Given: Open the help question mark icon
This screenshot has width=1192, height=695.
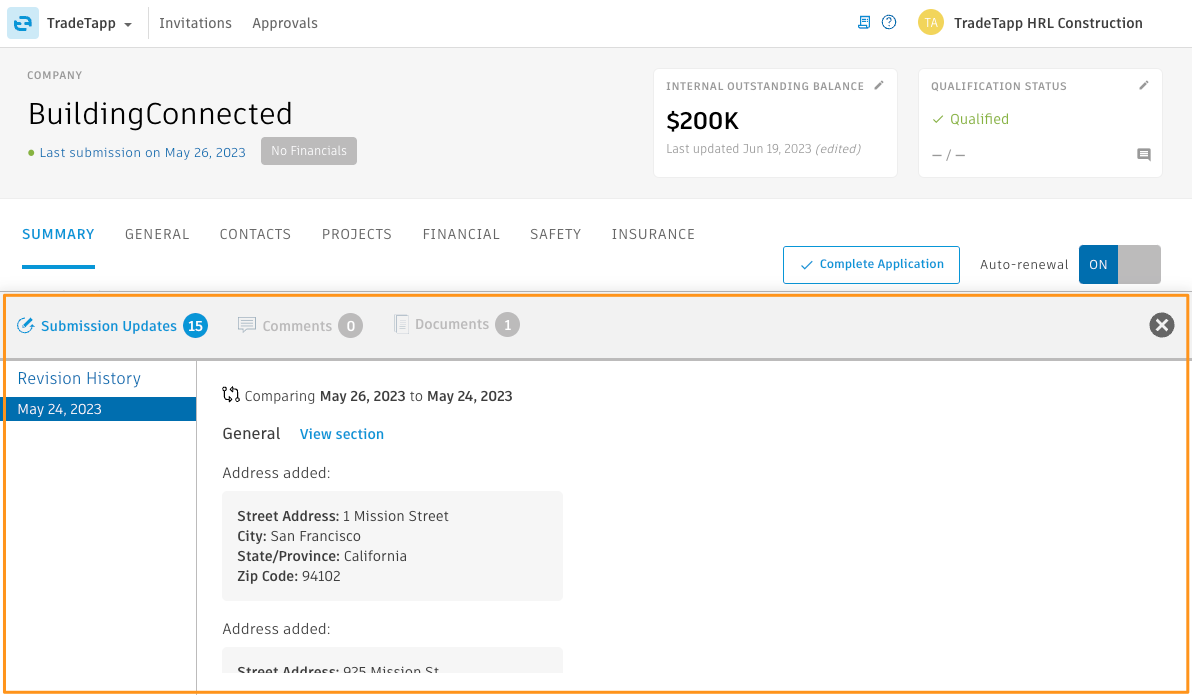Looking at the screenshot, I should pos(889,23).
